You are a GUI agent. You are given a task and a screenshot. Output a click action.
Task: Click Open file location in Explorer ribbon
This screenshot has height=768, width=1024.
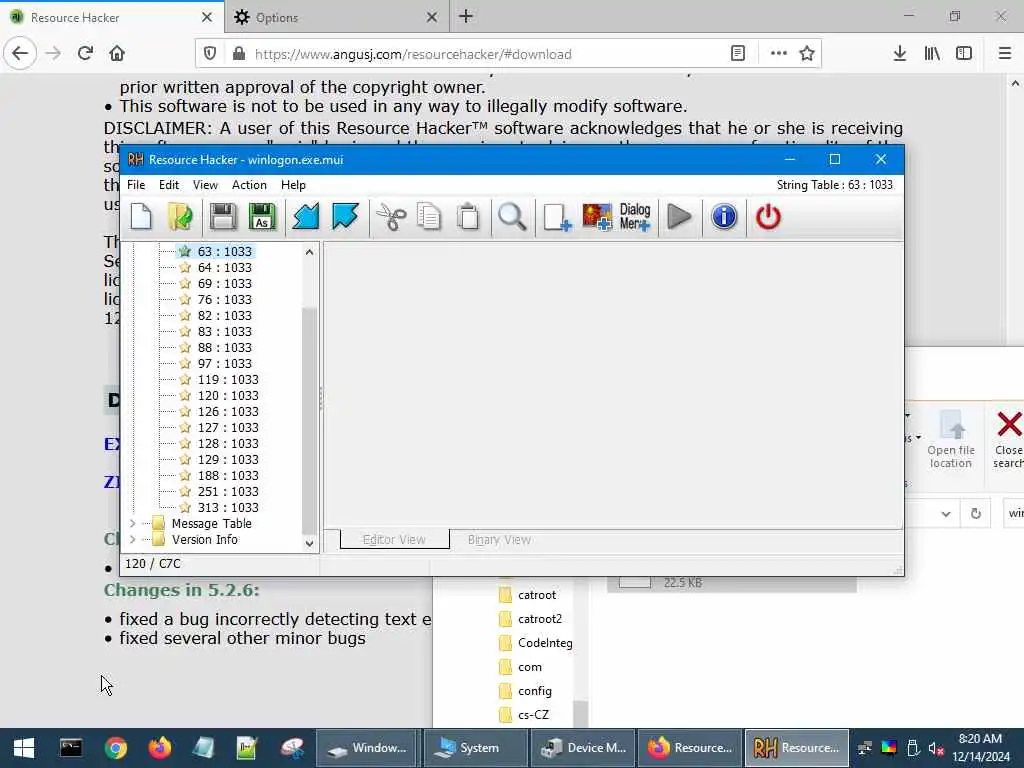(951, 439)
